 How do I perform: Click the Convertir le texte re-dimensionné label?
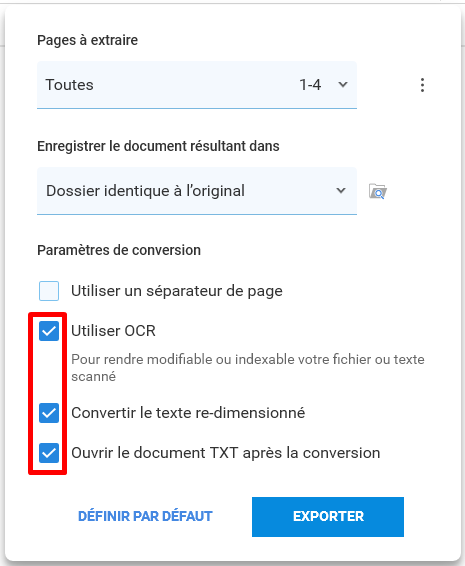[188, 413]
